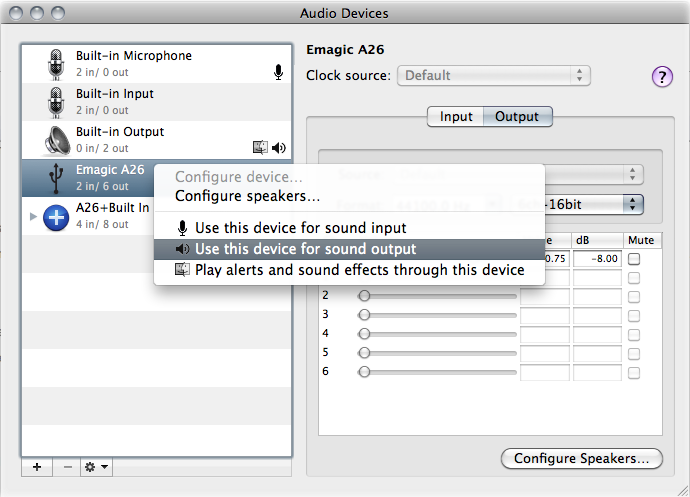Open the Clock source dropdown
690x497 pixels.
pos(494,76)
